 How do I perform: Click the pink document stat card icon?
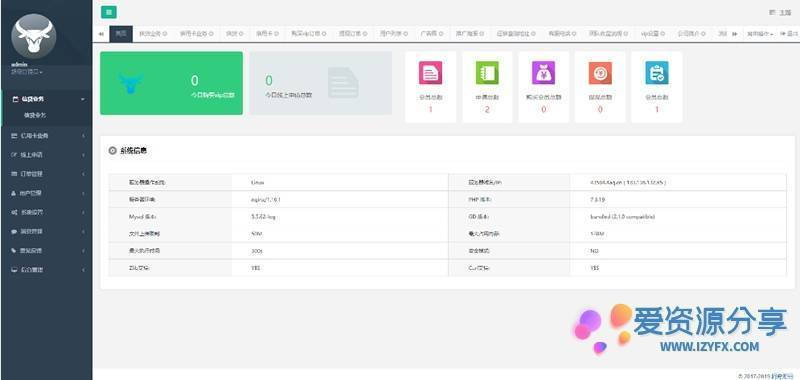pos(430,72)
